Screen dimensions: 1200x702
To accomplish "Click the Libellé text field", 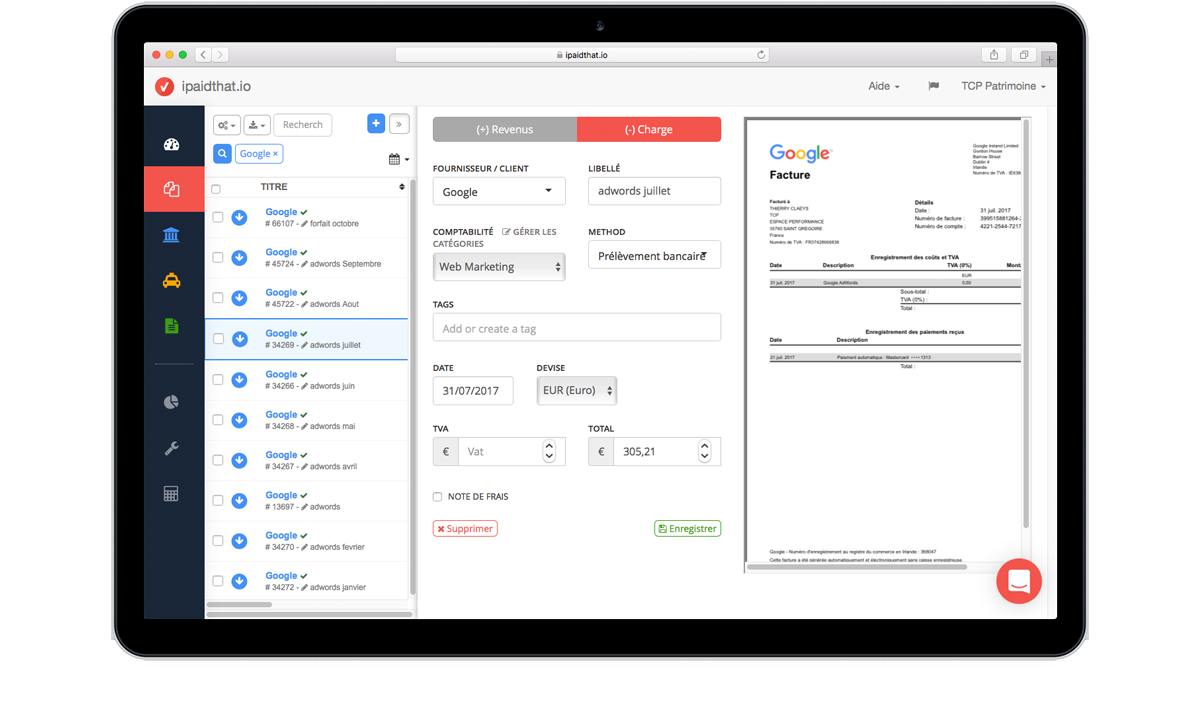I will tap(654, 191).
